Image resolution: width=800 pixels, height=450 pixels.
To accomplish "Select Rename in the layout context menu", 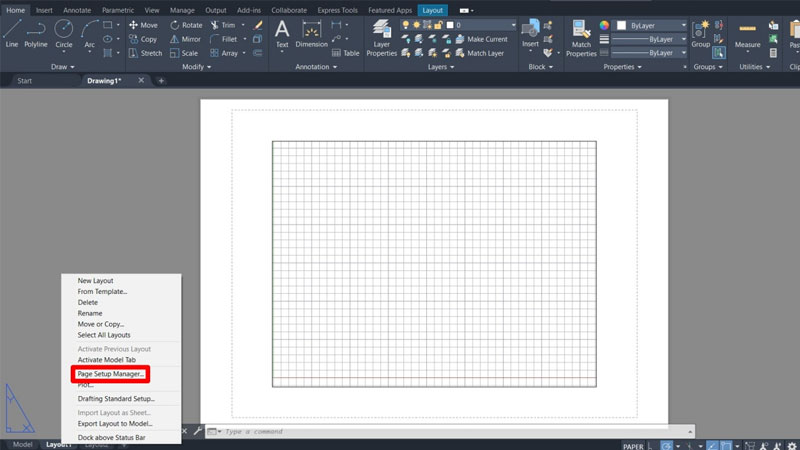I will (x=90, y=313).
